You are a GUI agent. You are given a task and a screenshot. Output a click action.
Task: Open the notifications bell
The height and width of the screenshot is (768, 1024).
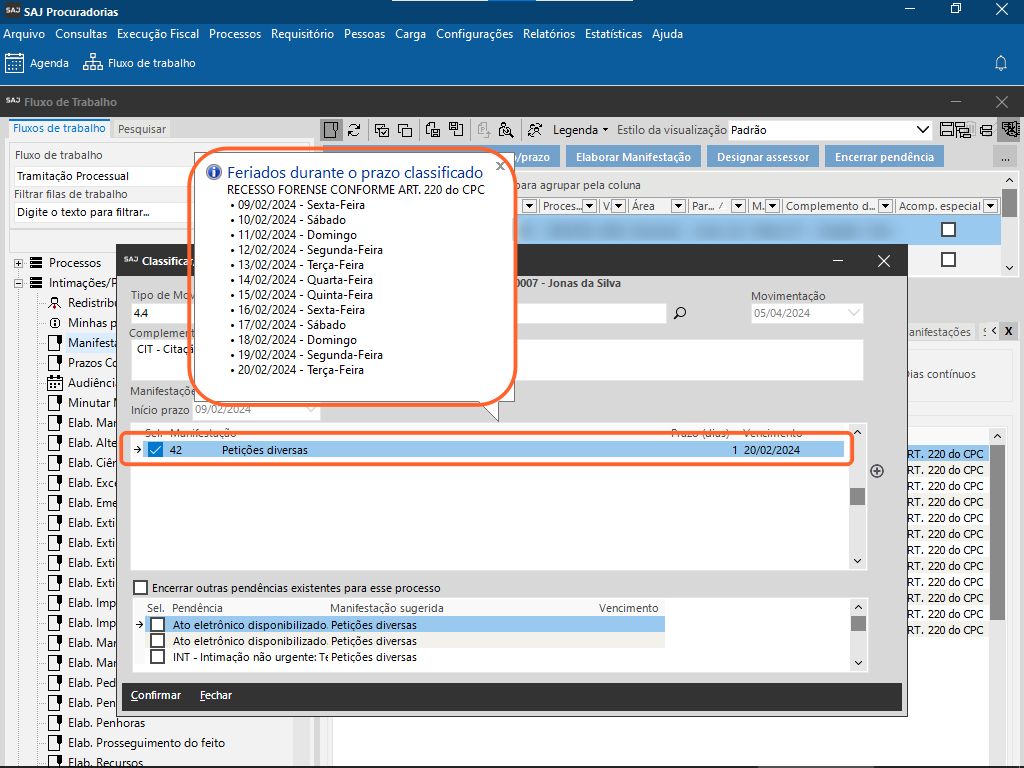click(1000, 63)
